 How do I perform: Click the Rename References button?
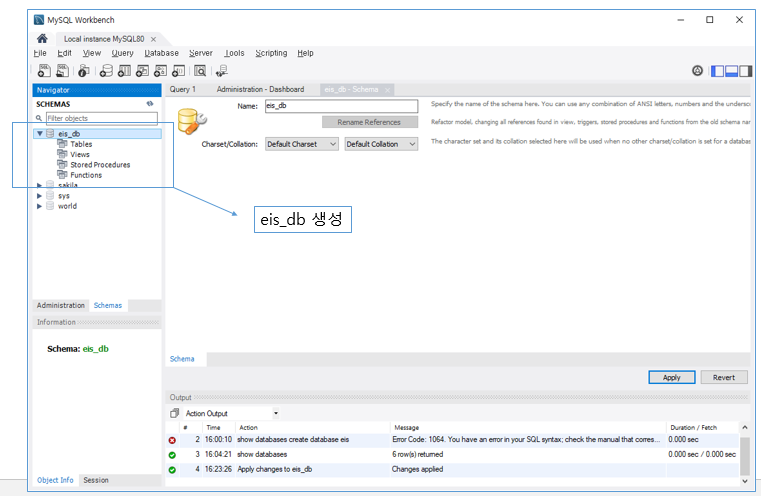(x=369, y=122)
